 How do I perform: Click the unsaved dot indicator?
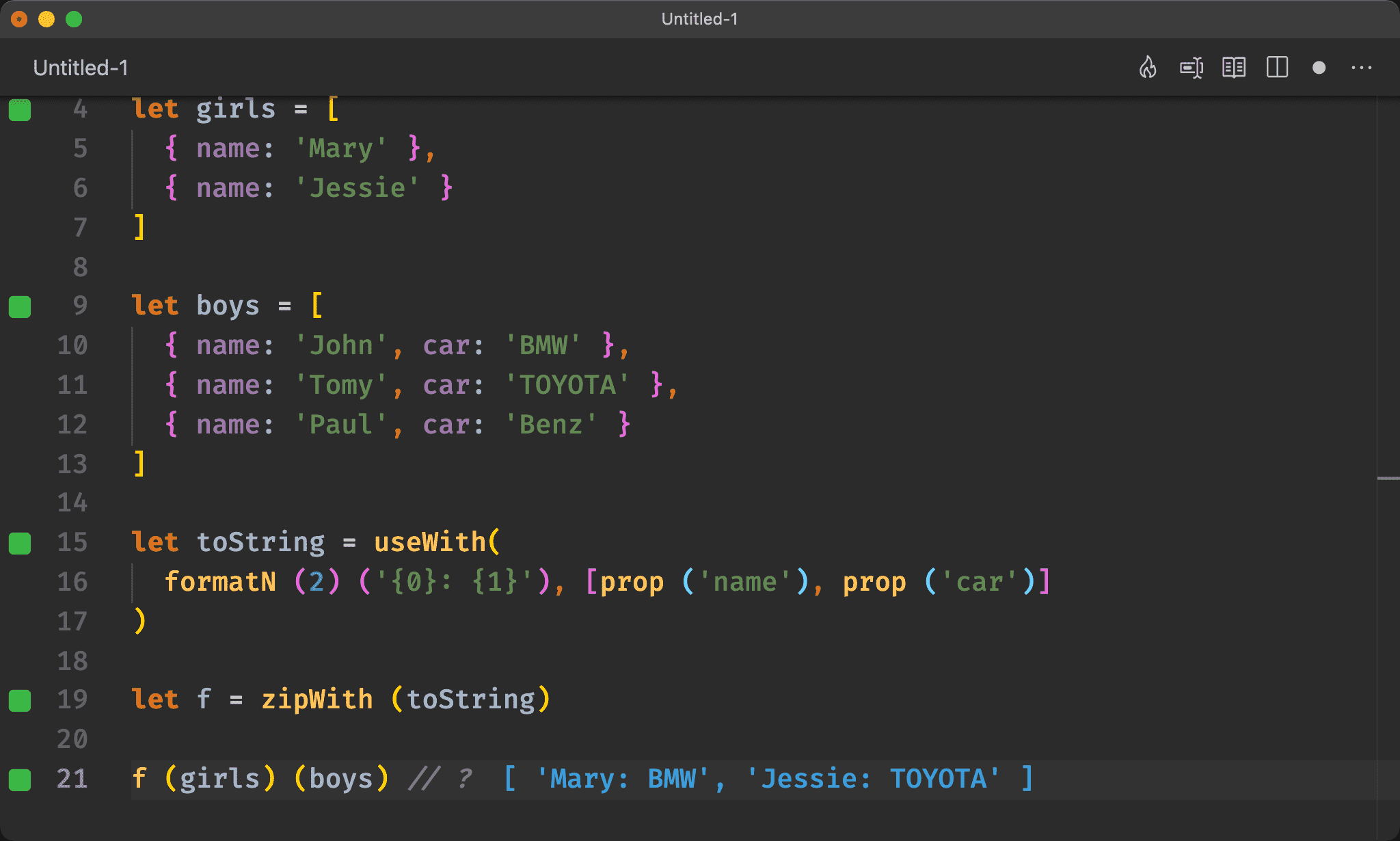[1319, 68]
